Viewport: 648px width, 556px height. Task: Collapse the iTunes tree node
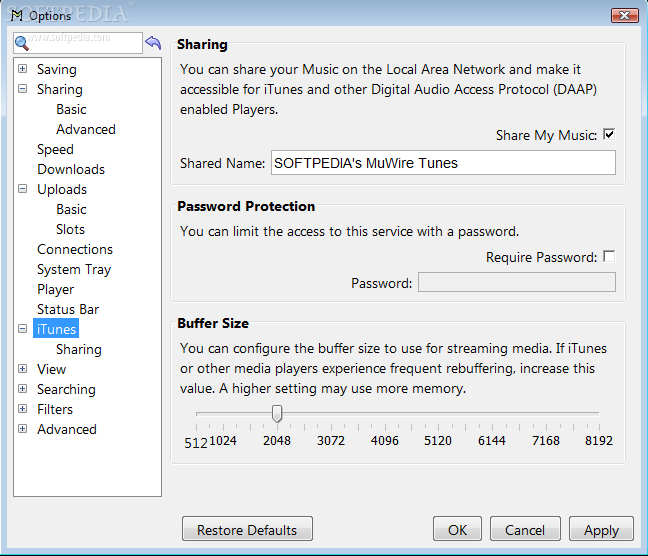click(x=23, y=329)
